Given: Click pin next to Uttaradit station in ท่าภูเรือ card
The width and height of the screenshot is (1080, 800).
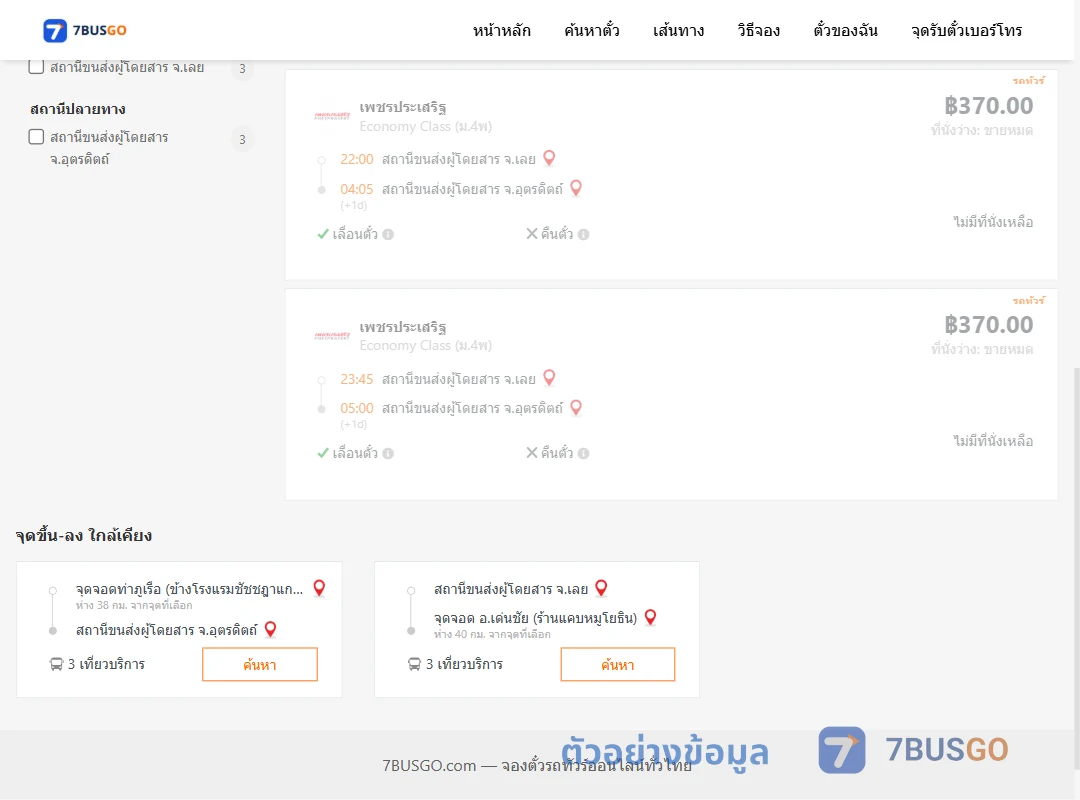Looking at the screenshot, I should pyautogui.click(x=271, y=629).
